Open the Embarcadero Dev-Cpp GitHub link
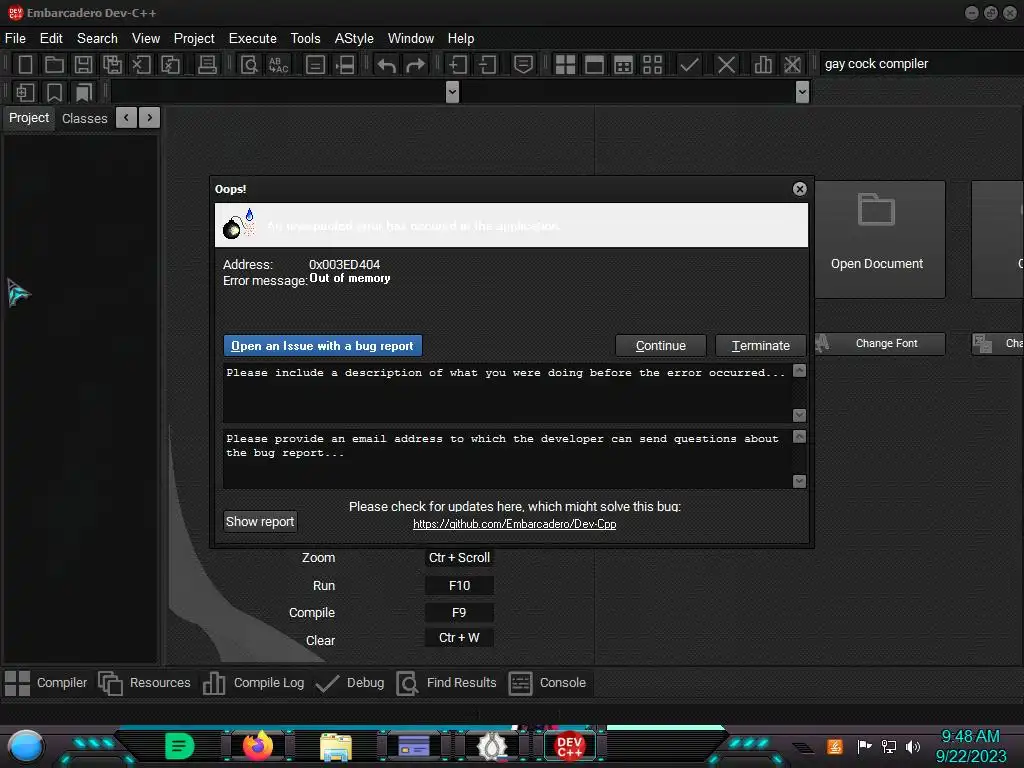 point(515,524)
